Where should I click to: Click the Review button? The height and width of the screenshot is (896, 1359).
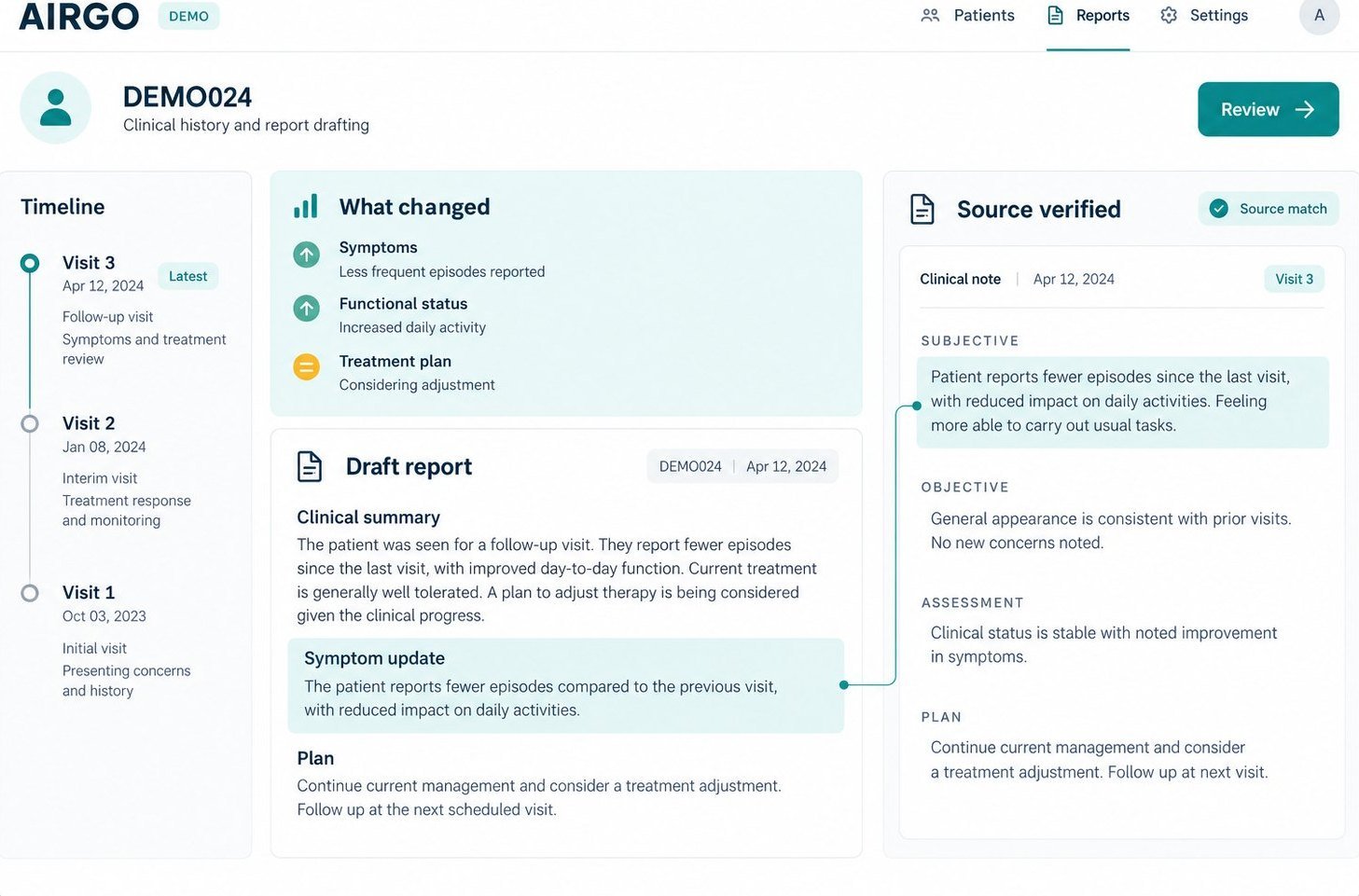1268,109
